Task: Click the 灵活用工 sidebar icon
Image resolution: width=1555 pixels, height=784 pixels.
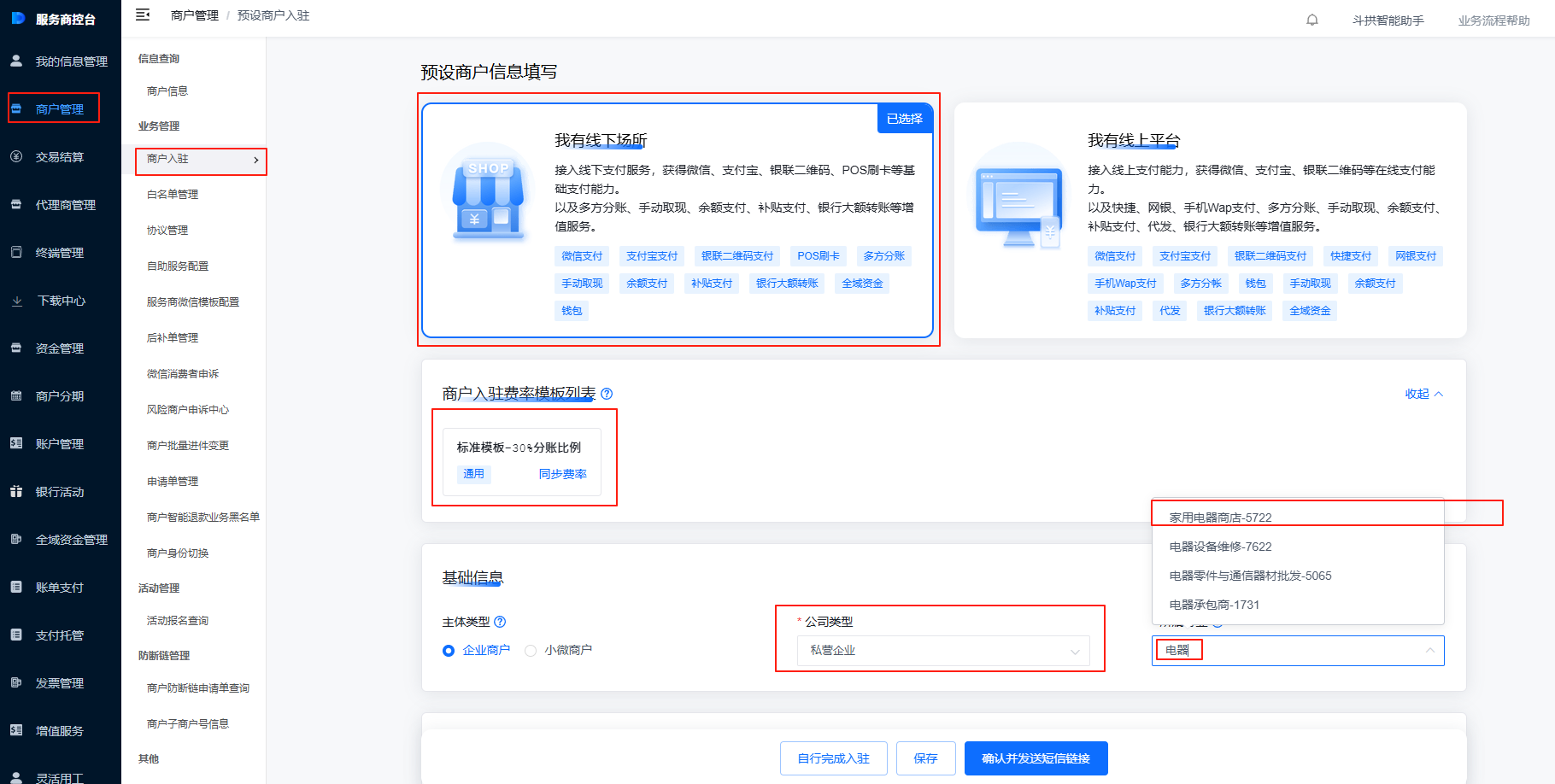Action: pos(16,776)
